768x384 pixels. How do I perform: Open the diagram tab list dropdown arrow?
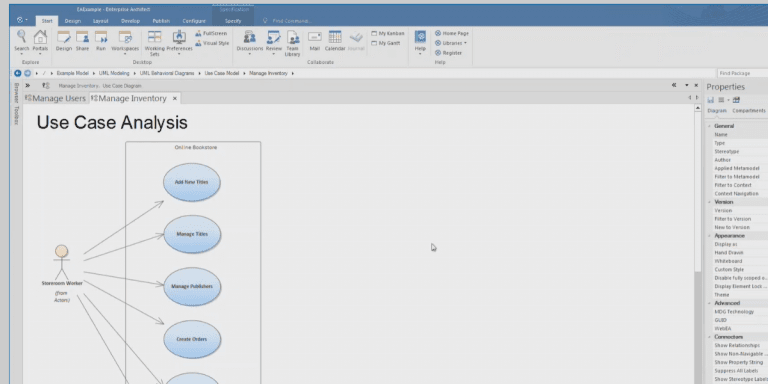coord(686,85)
